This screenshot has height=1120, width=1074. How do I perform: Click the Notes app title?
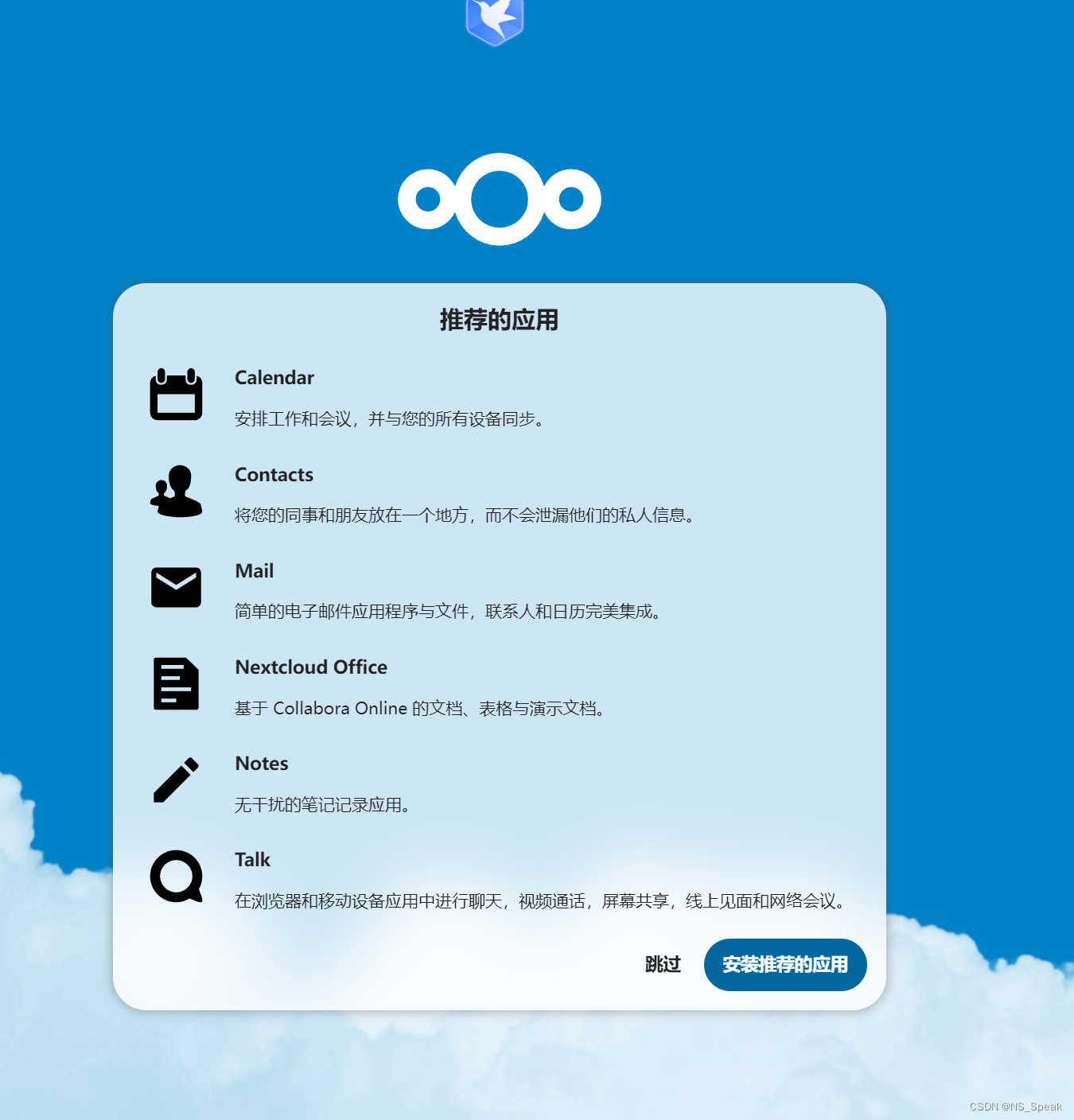[261, 764]
